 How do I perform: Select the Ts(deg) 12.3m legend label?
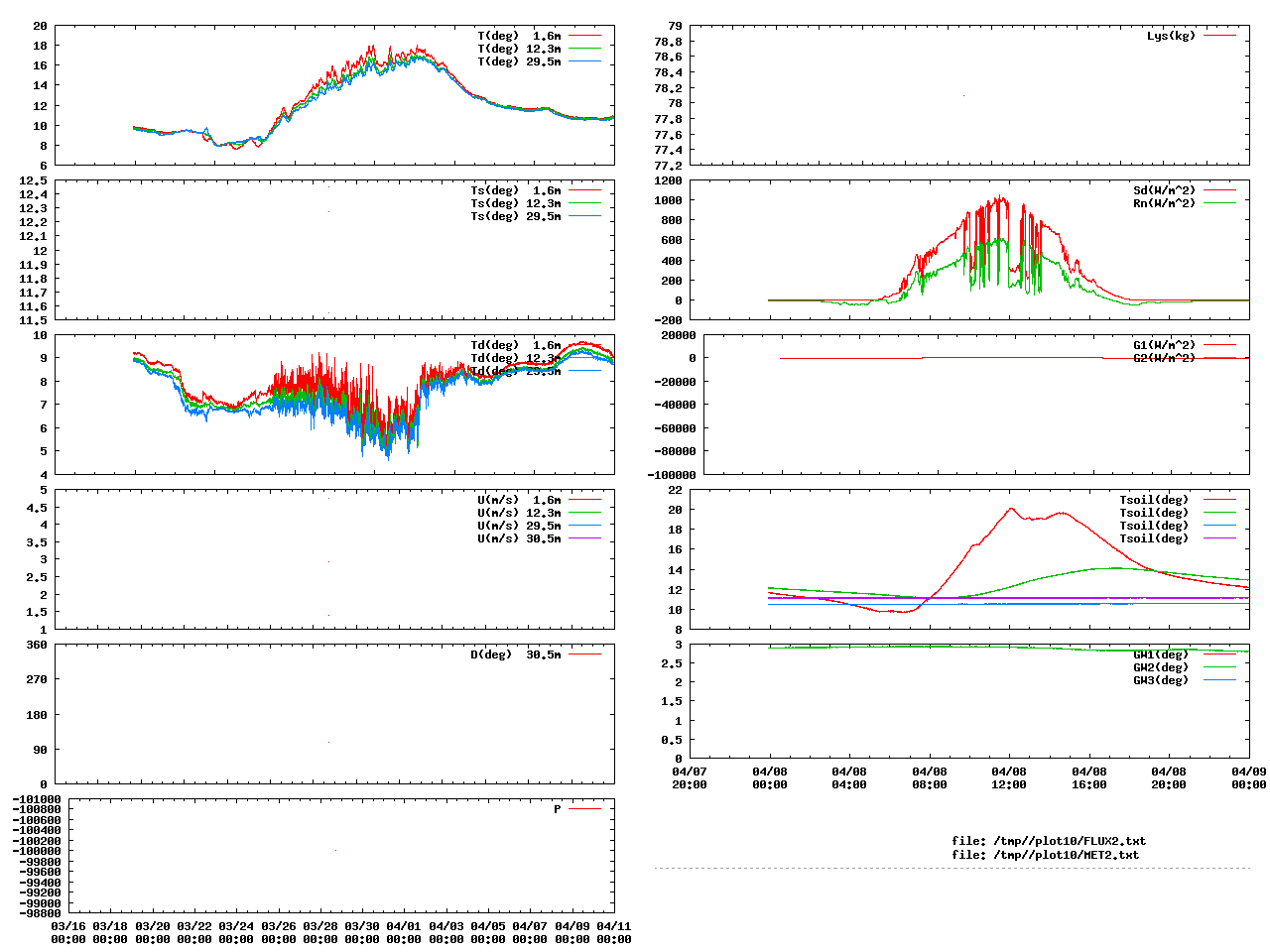click(x=516, y=203)
